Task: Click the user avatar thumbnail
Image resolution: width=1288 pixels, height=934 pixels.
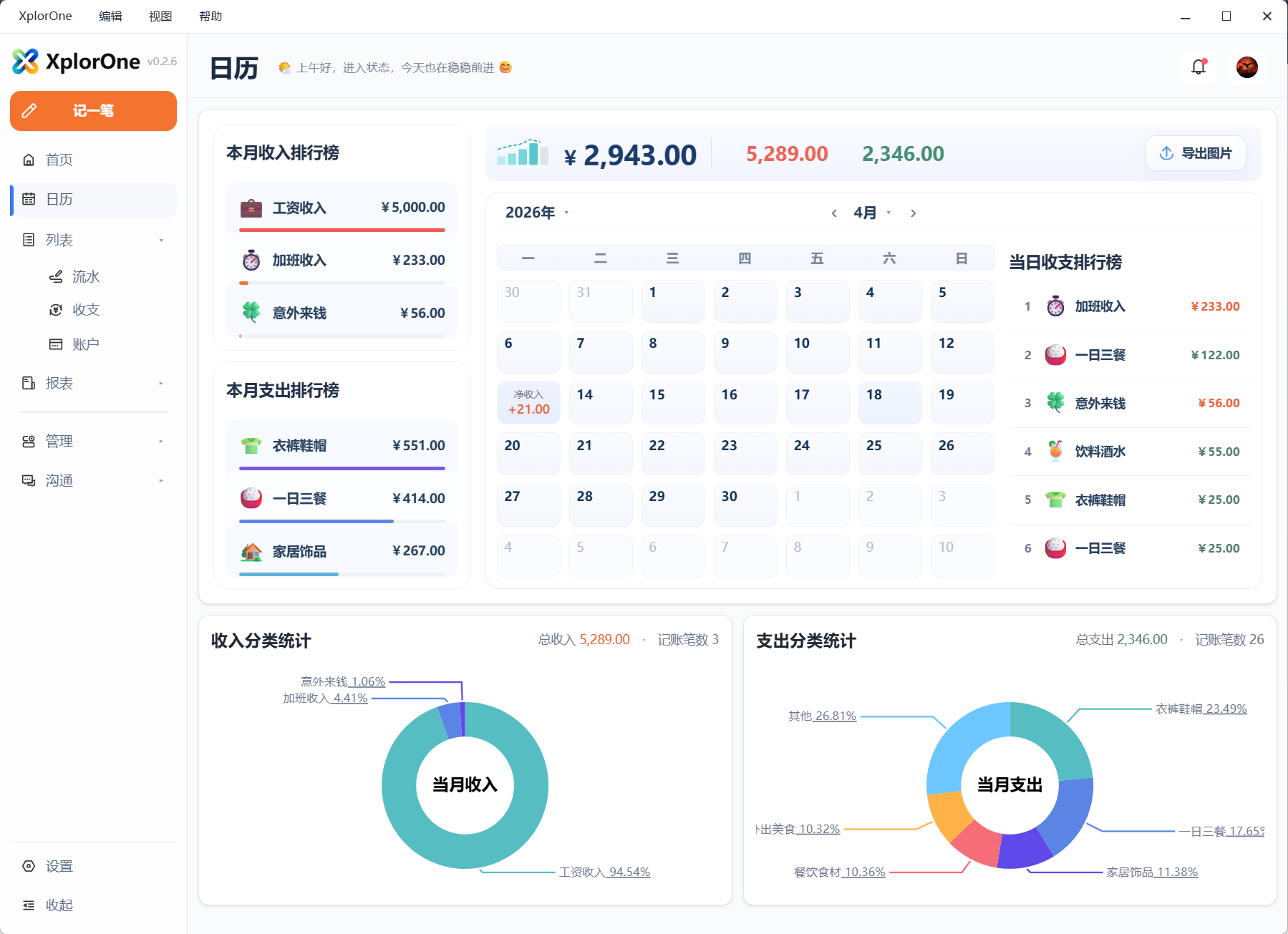Action: (x=1246, y=67)
